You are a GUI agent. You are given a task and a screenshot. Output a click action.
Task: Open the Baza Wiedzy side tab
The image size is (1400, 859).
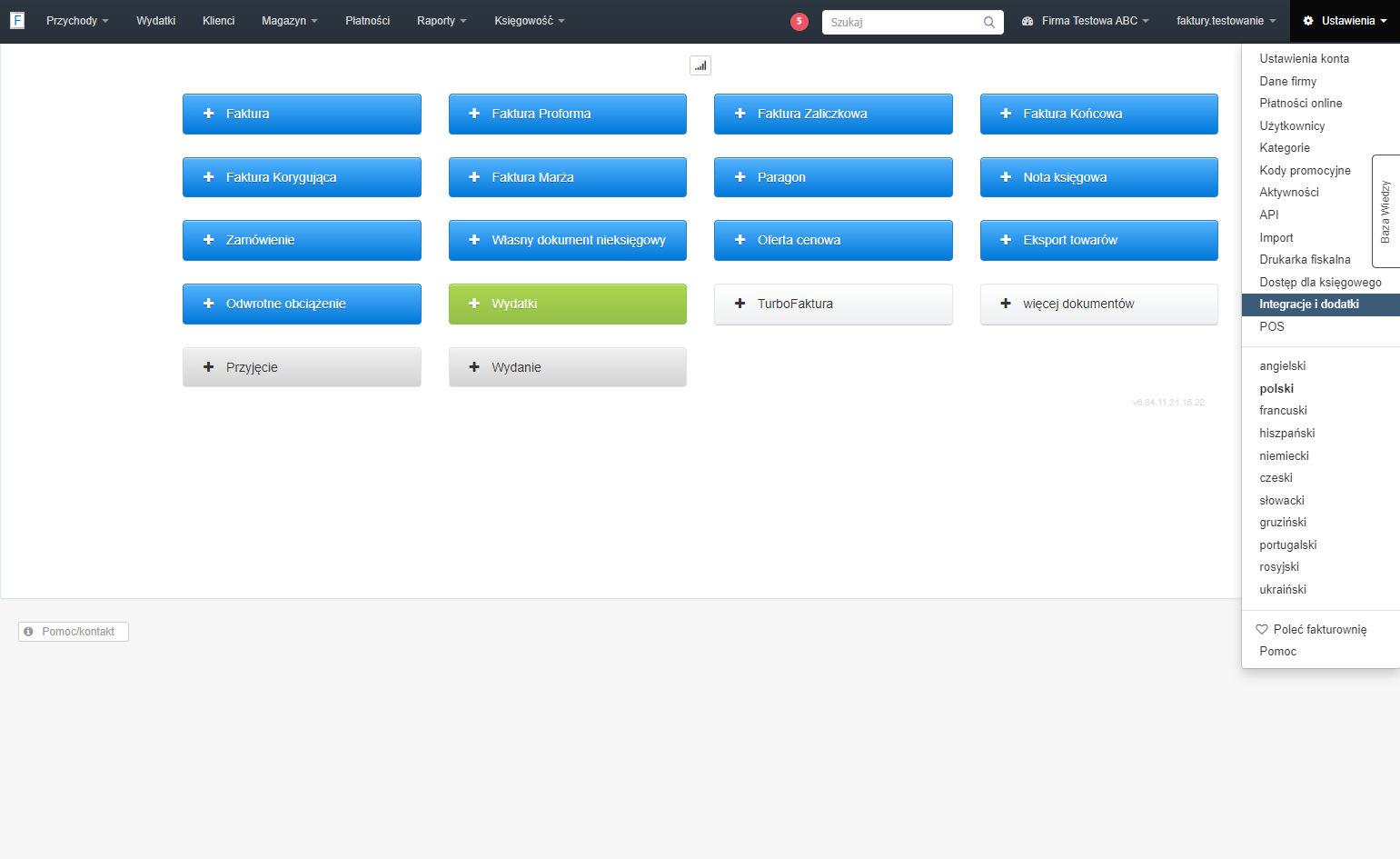click(x=1385, y=211)
